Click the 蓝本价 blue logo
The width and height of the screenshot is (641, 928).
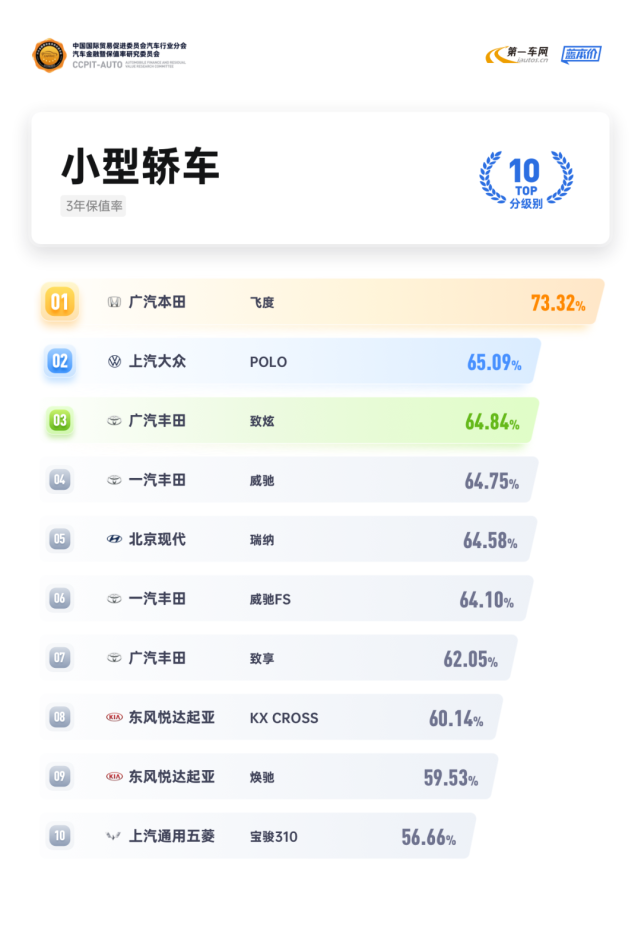(581, 54)
